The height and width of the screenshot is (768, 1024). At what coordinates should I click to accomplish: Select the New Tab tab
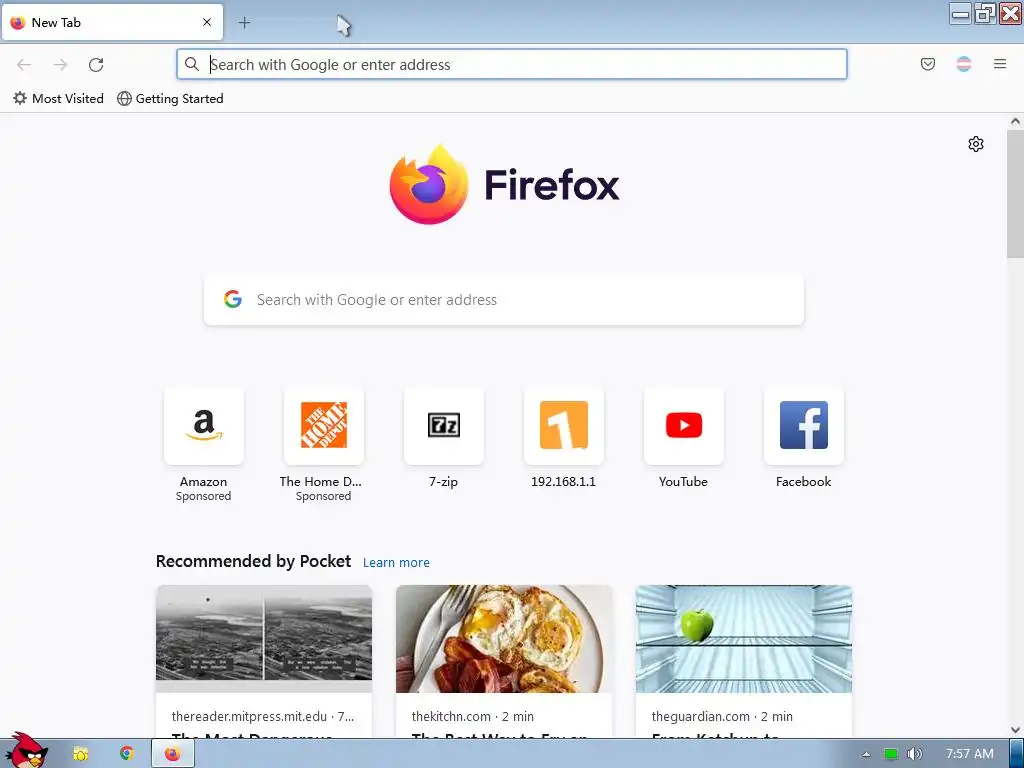pyautogui.click(x=112, y=22)
